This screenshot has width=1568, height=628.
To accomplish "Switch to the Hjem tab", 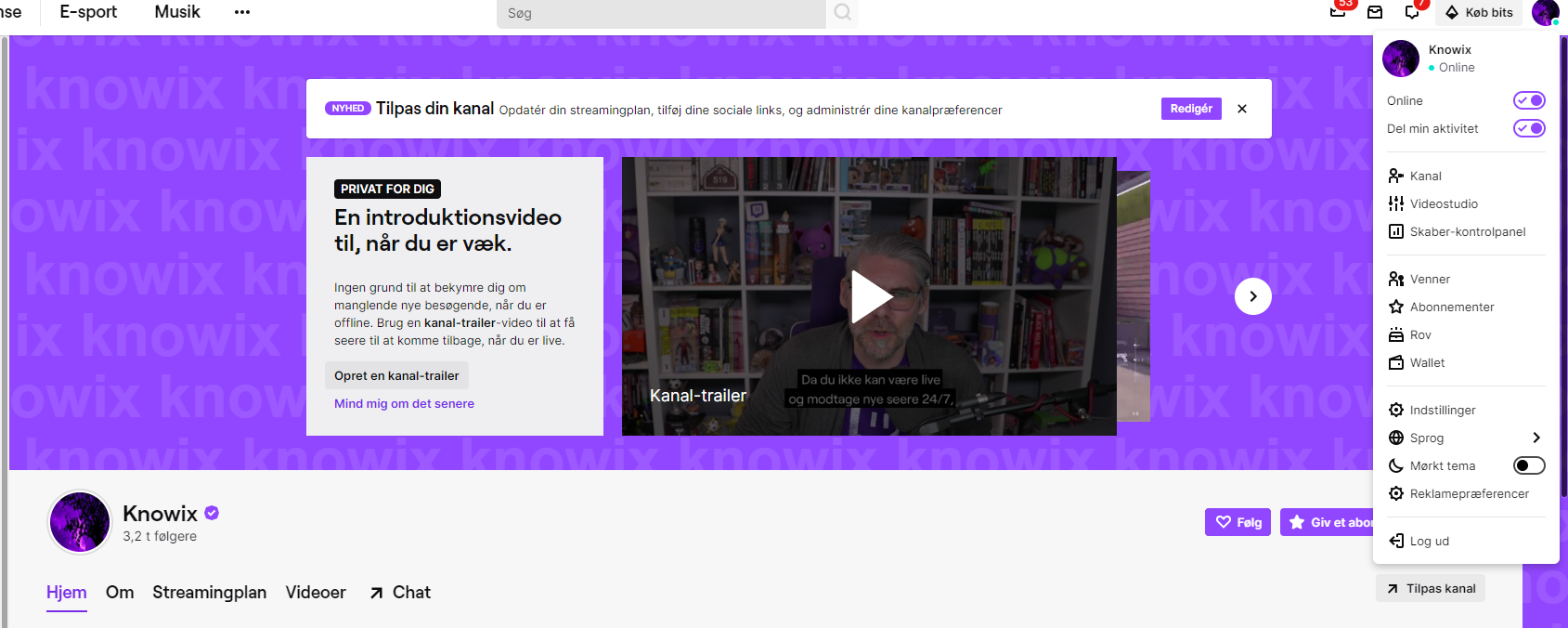I will [x=67, y=593].
